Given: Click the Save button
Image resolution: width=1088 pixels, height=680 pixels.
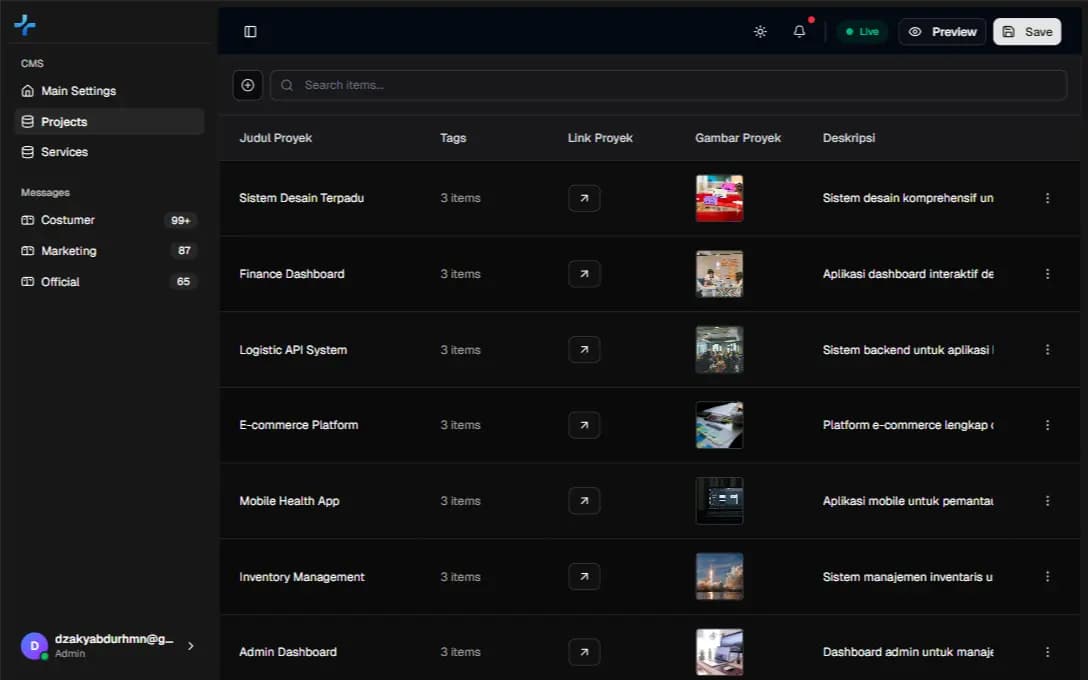Looking at the screenshot, I should coord(1027,32).
